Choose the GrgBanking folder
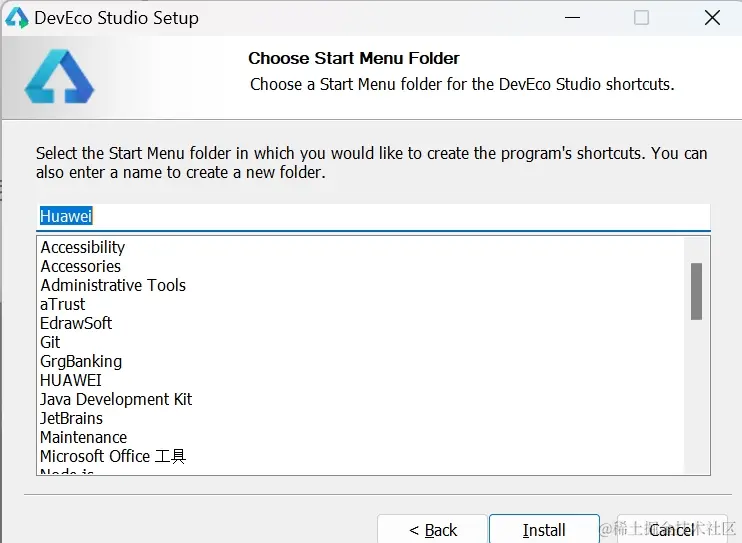Screen dimensions: 742x543 click(x=81, y=361)
